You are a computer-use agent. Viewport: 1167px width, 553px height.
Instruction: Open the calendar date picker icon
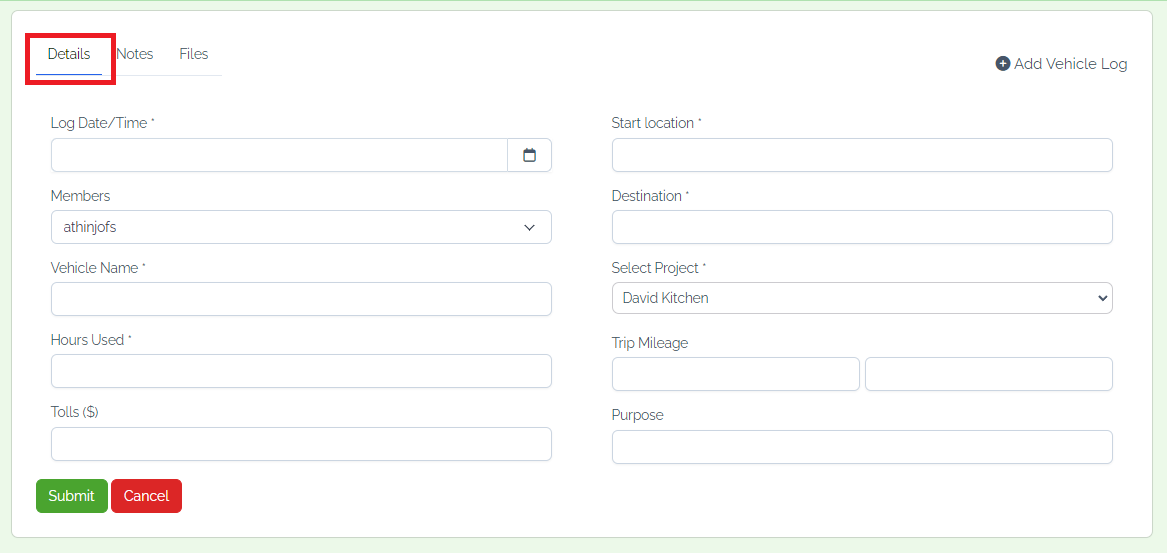(529, 155)
